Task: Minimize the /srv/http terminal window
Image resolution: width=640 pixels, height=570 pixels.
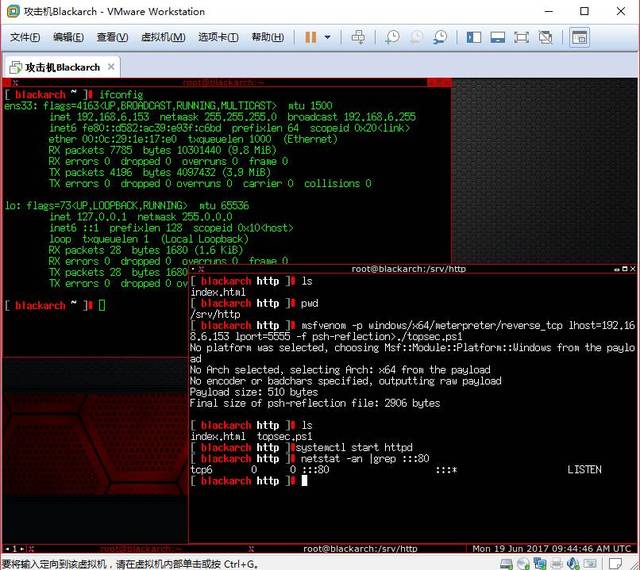Action: coord(617,269)
